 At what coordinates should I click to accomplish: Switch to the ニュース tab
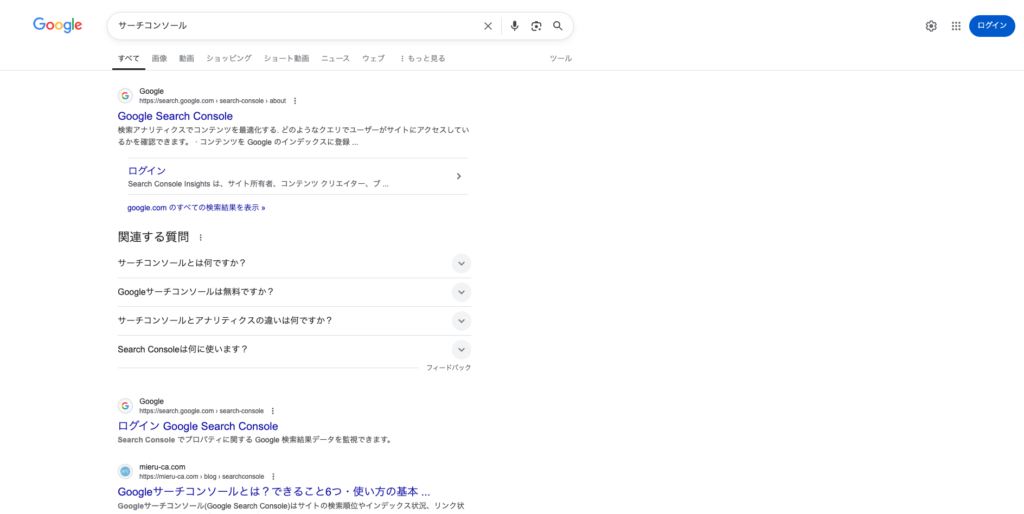point(335,58)
